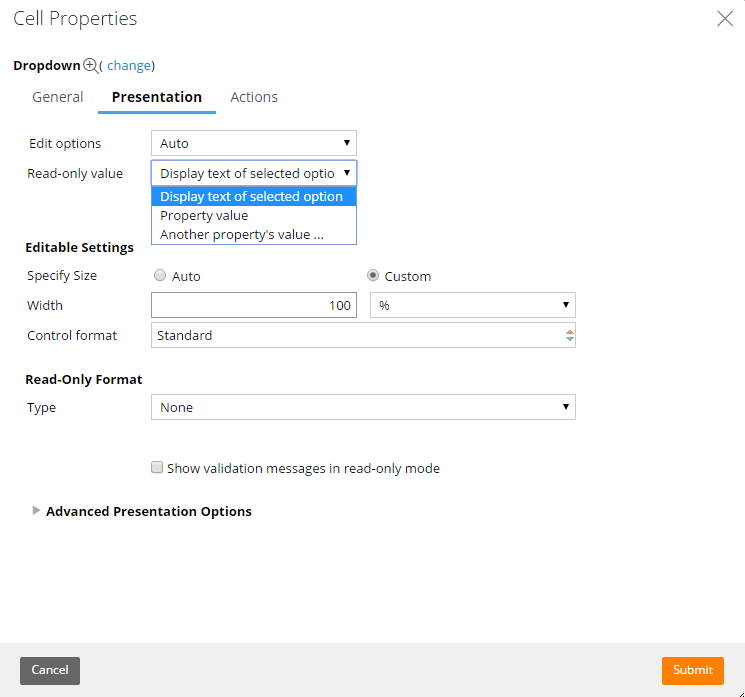Select the Custom size radio button
745x697 pixels.
pyautogui.click(x=373, y=275)
